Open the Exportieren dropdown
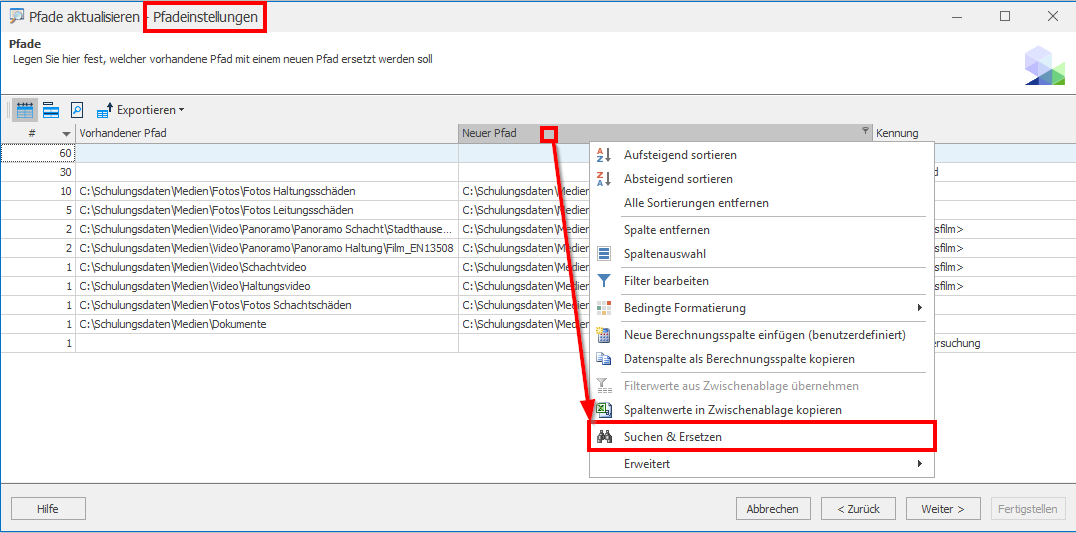Viewport: 1076px width, 533px height. (x=141, y=110)
